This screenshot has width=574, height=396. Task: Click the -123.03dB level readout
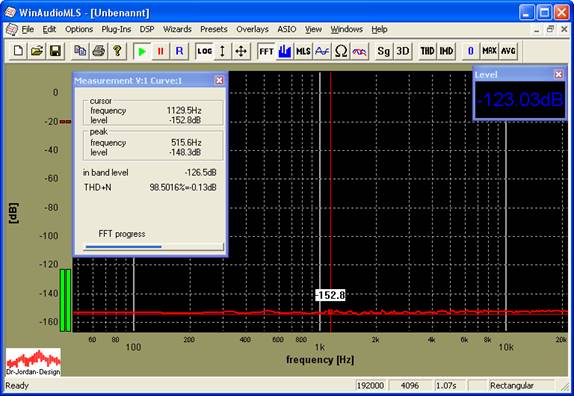[520, 100]
